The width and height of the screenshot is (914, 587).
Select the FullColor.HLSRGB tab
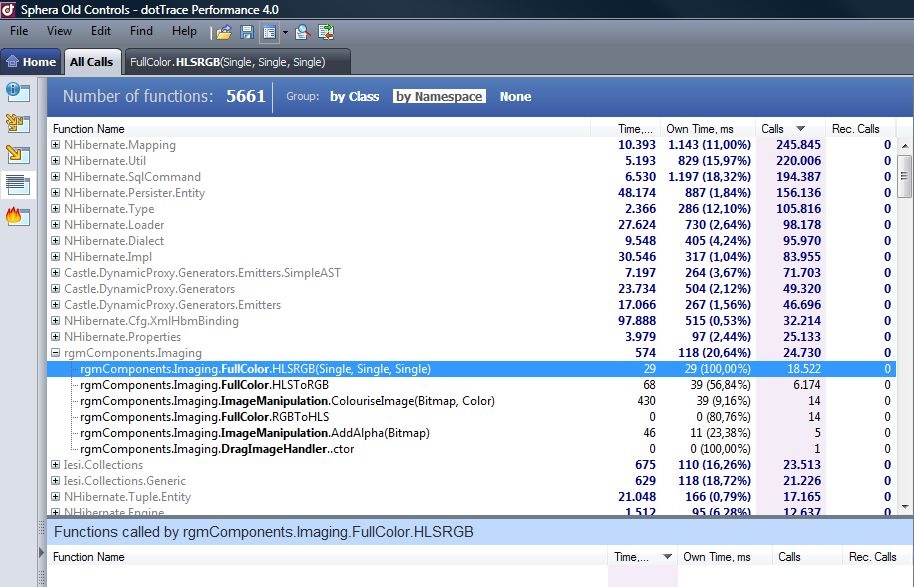pyautogui.click(x=237, y=62)
